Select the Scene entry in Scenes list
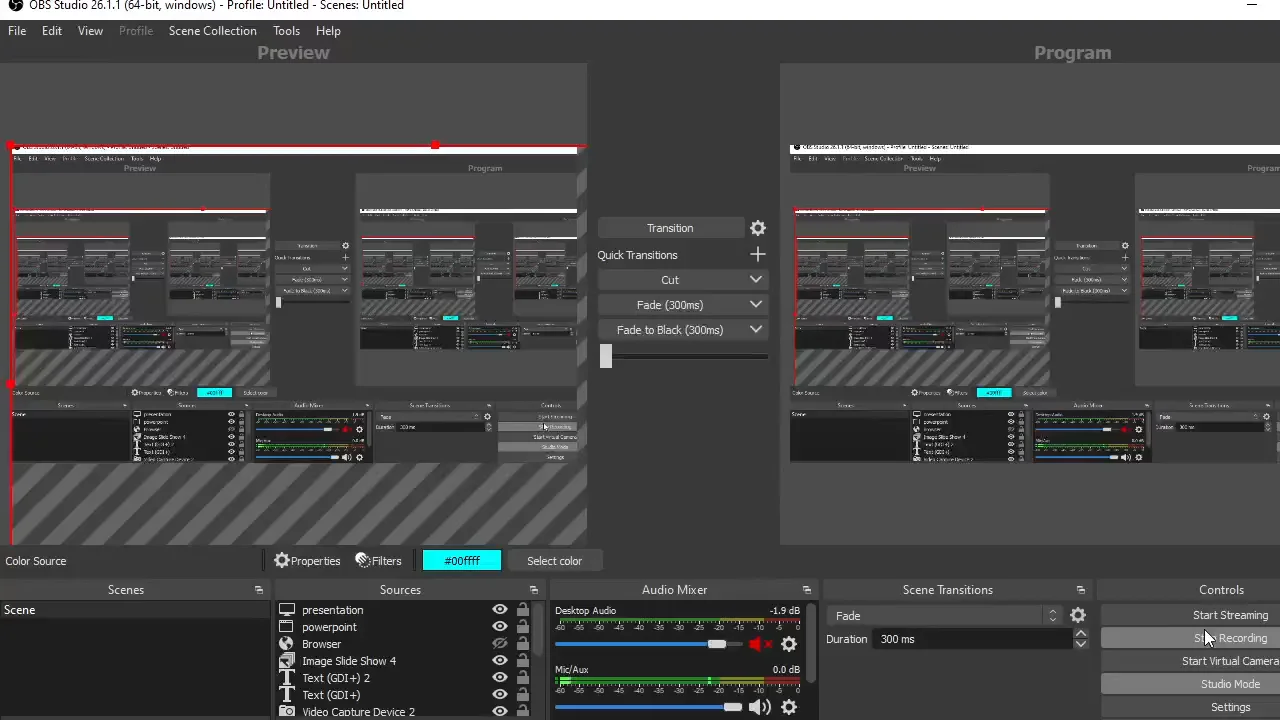The height and width of the screenshot is (720, 1280). click(135, 610)
